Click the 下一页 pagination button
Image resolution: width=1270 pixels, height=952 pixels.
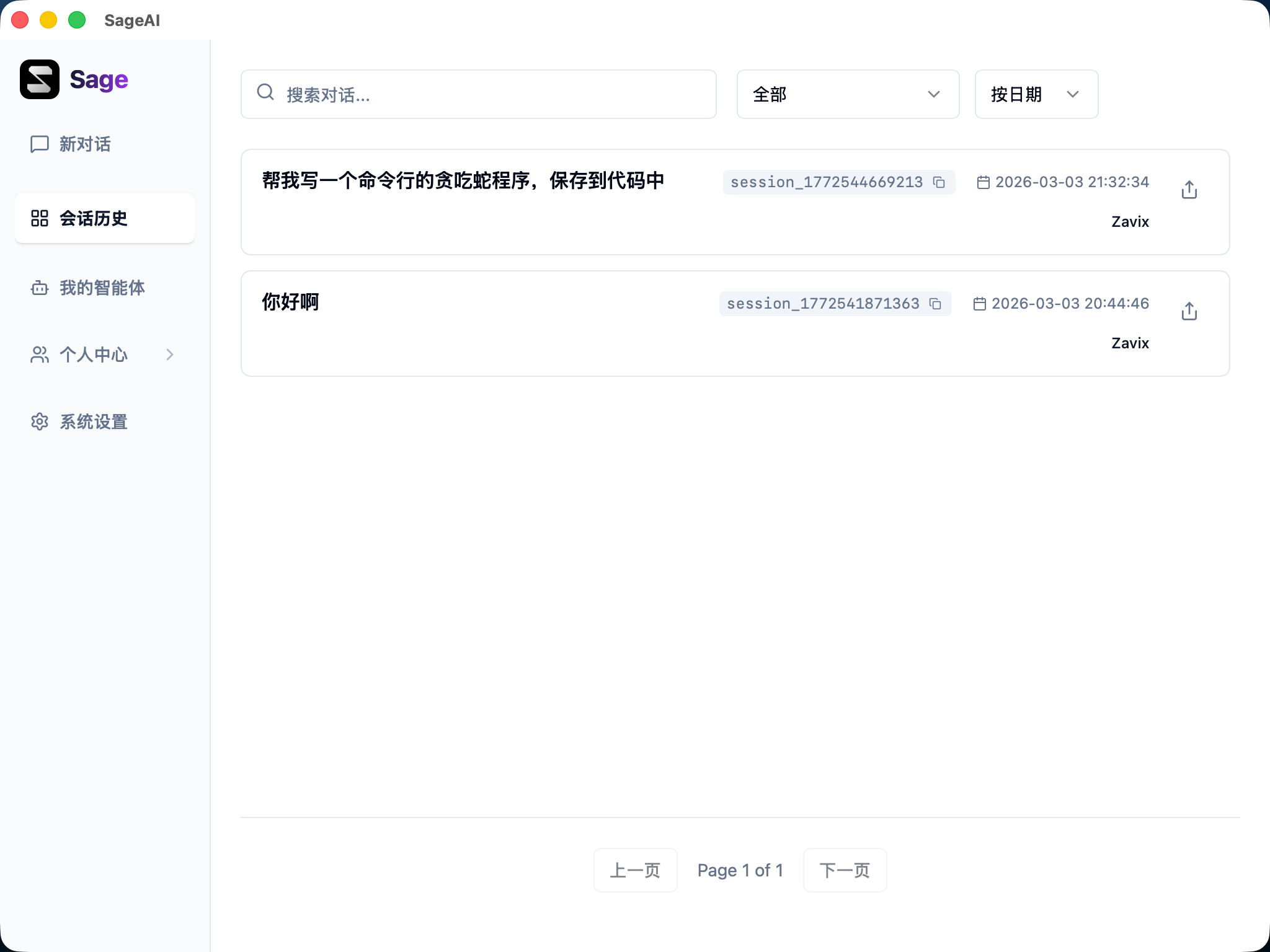(x=845, y=870)
